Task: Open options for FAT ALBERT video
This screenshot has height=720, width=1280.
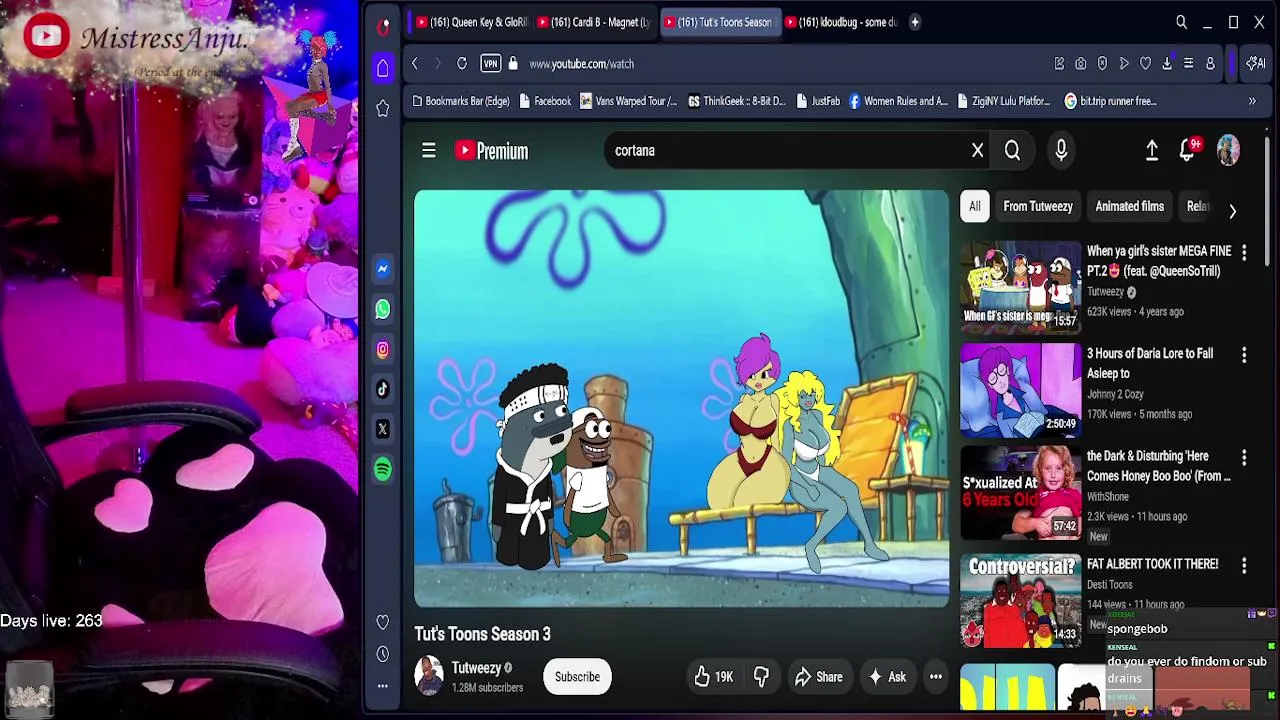Action: (x=1244, y=565)
